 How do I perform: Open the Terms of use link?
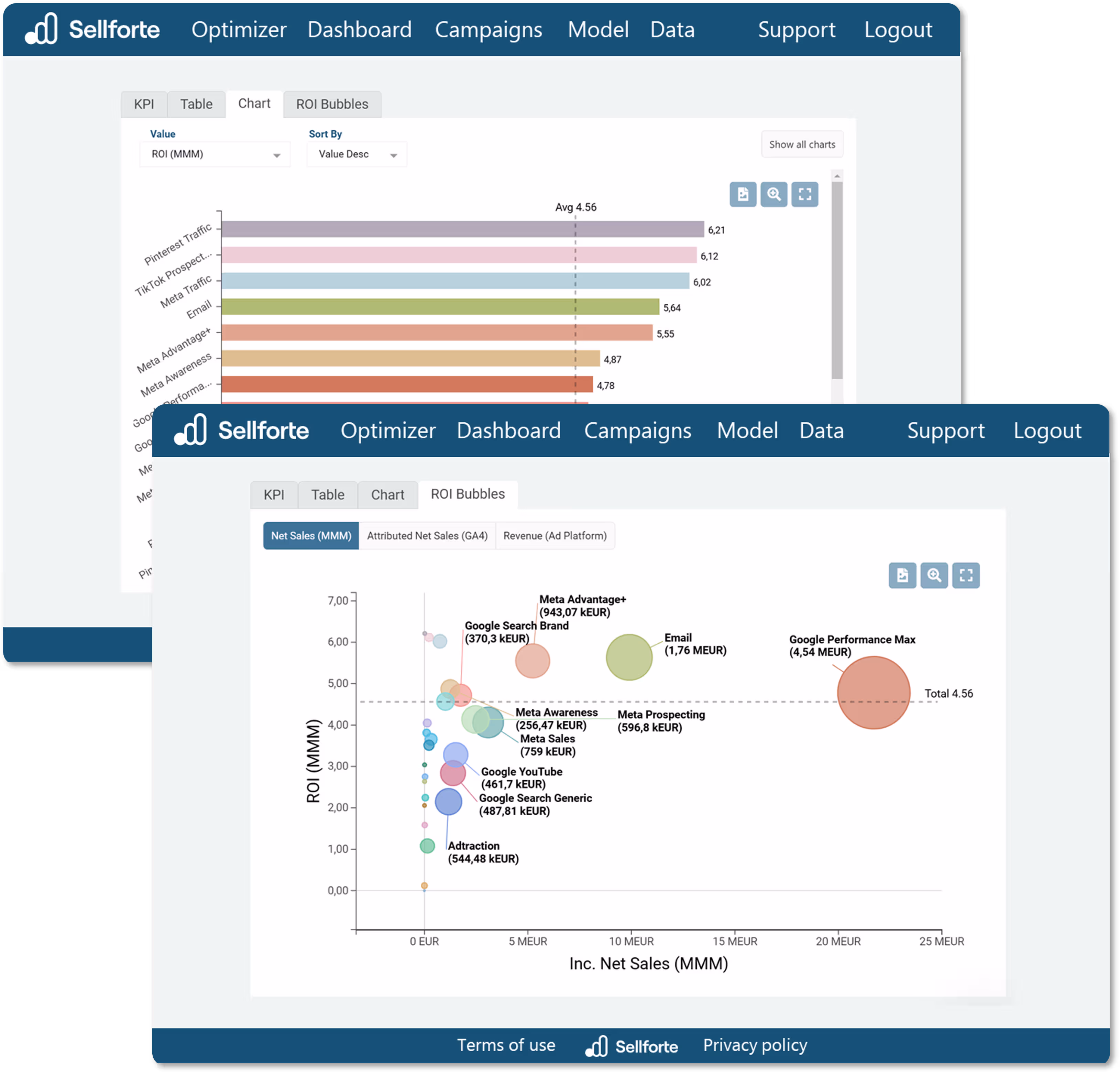506,1045
